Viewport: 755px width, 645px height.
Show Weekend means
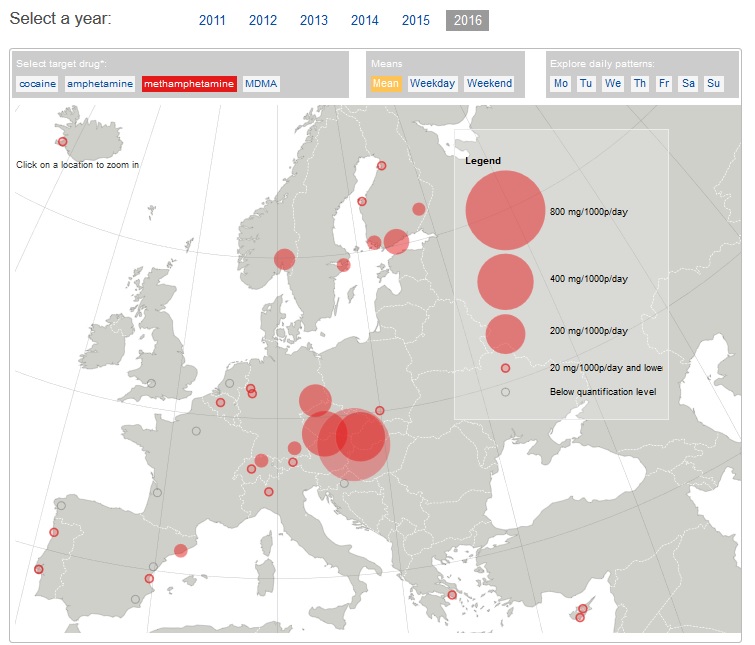[x=489, y=84]
